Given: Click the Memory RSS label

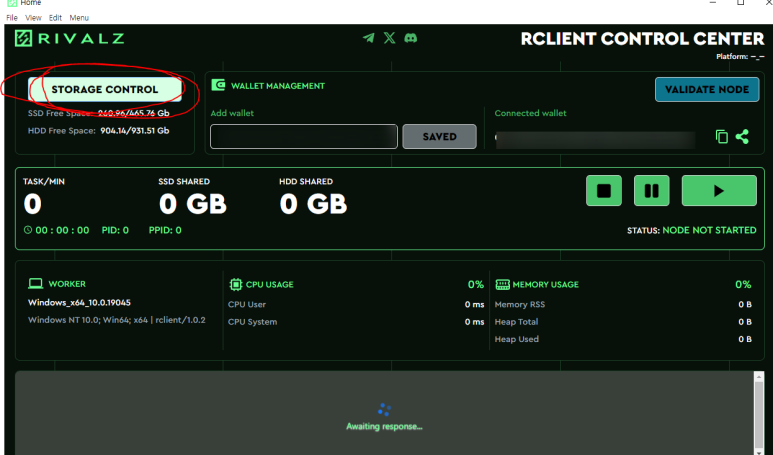Looking at the screenshot, I should click(520, 305).
